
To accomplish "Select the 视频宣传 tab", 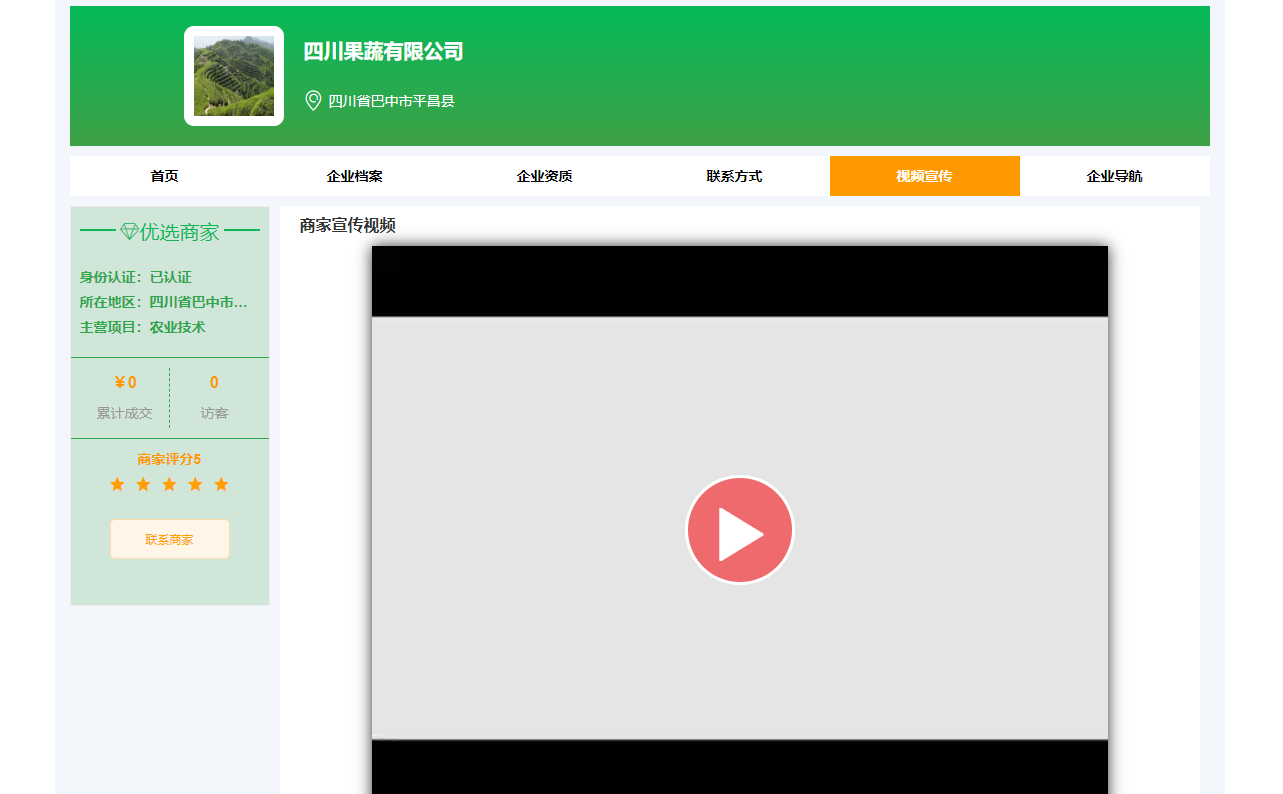I will [x=924, y=176].
